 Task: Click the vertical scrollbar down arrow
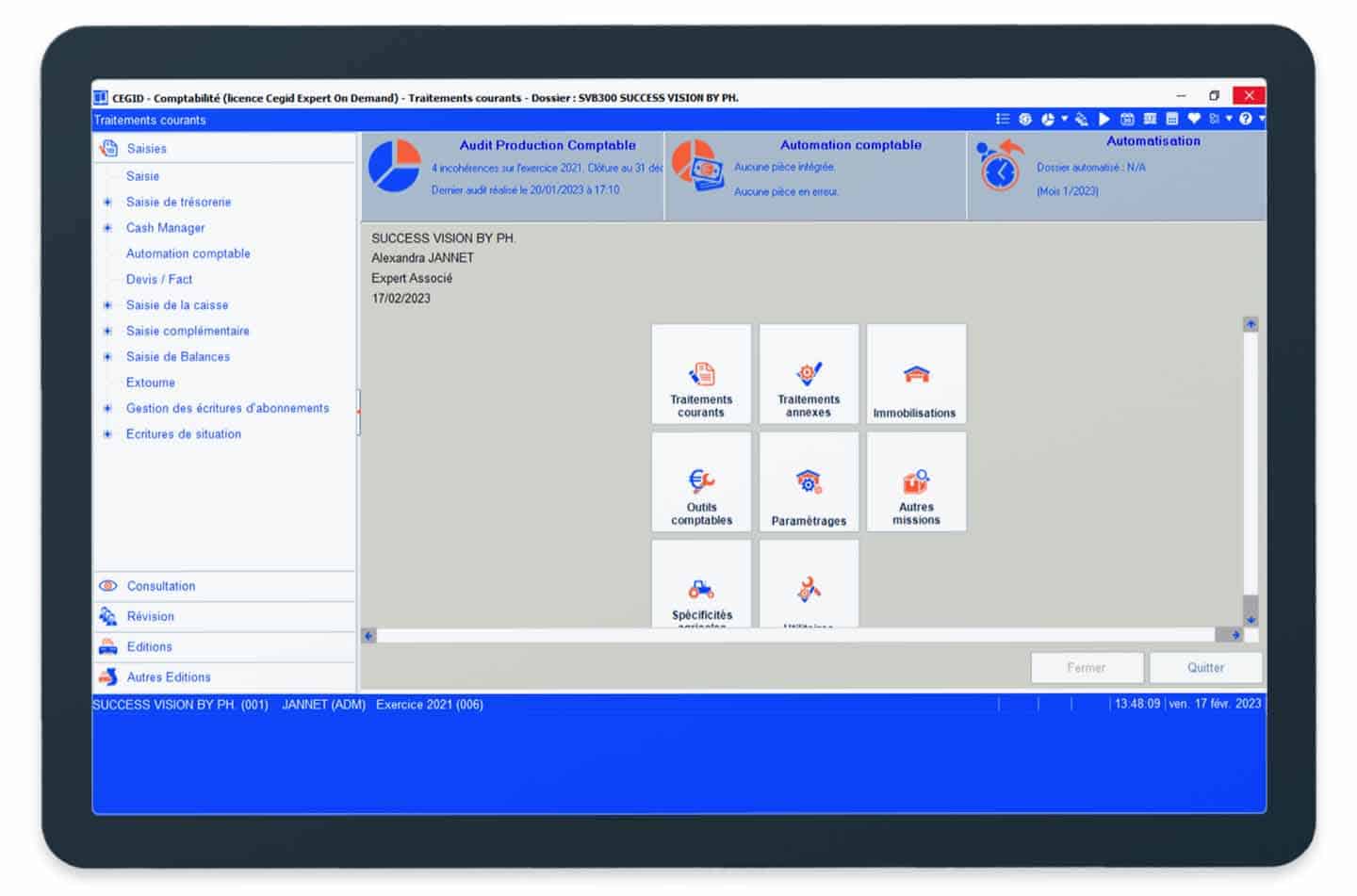pyautogui.click(x=1251, y=619)
